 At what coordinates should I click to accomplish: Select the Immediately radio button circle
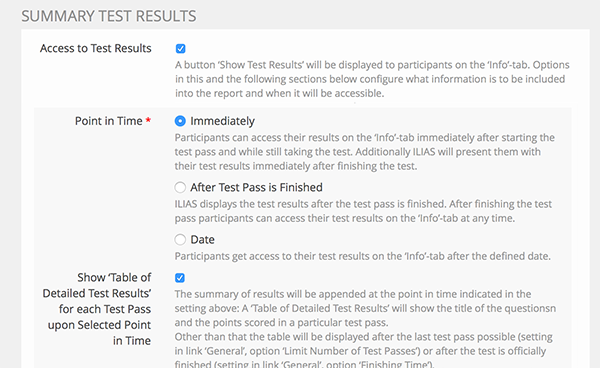click(x=180, y=121)
